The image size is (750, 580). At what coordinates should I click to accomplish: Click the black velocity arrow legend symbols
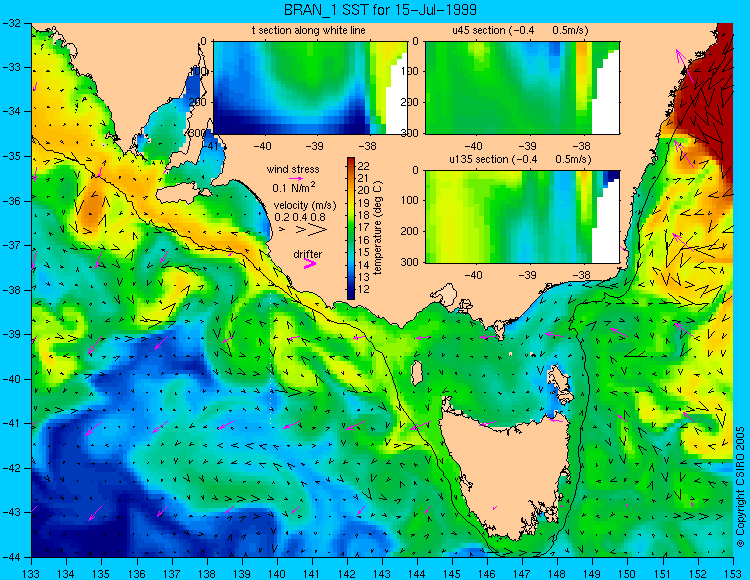point(304,230)
